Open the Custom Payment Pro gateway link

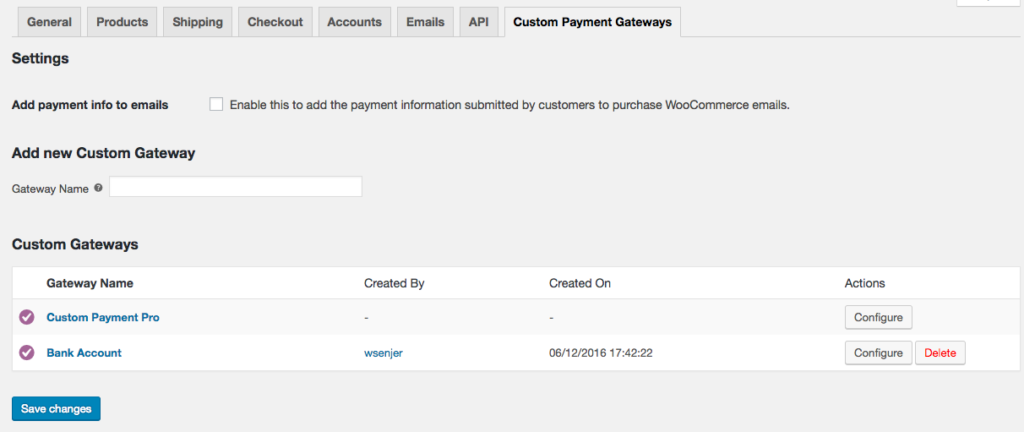click(x=103, y=318)
